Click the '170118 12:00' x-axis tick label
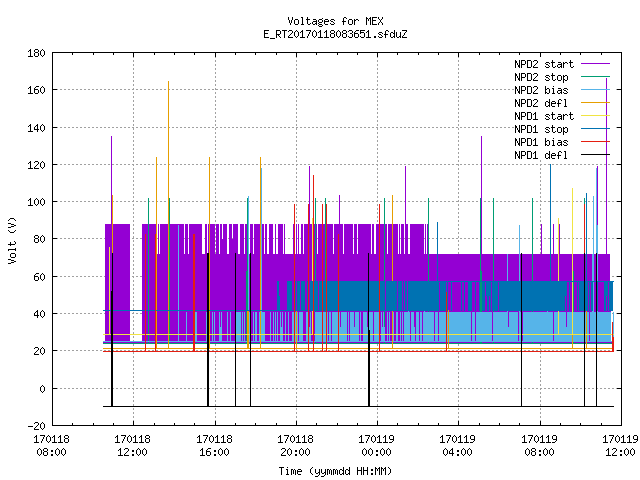Viewport: 640px width, 480px height. point(133,445)
